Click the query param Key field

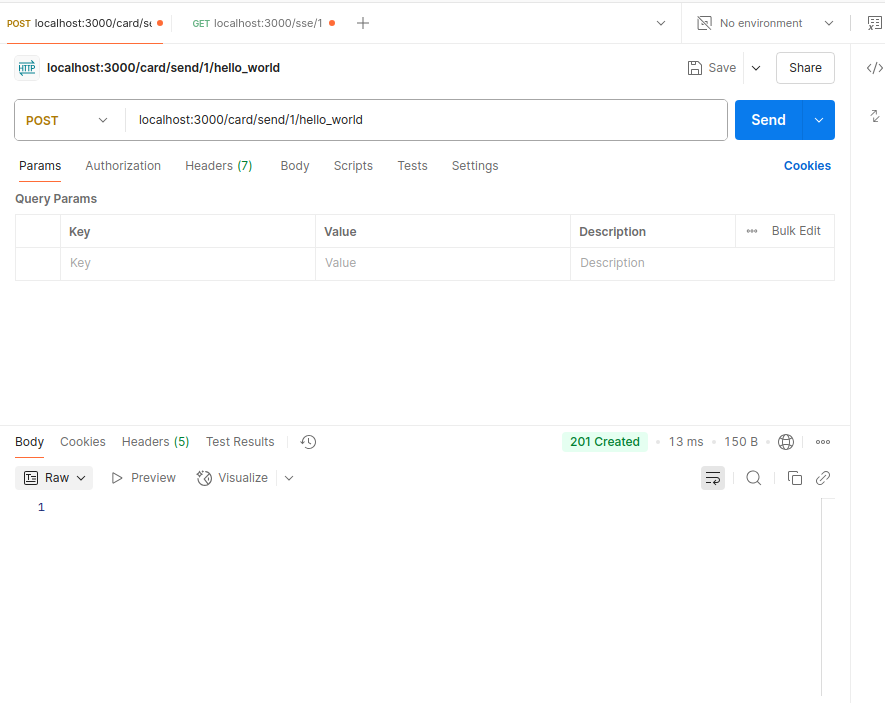pos(188,263)
